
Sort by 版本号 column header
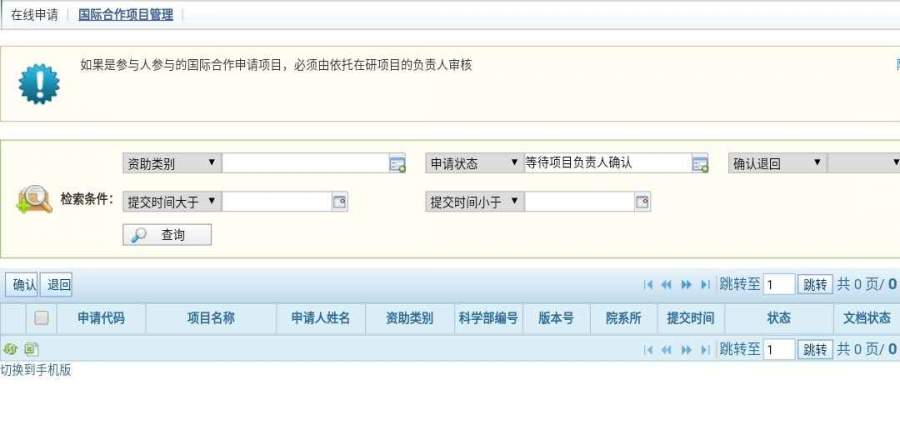pos(556,318)
